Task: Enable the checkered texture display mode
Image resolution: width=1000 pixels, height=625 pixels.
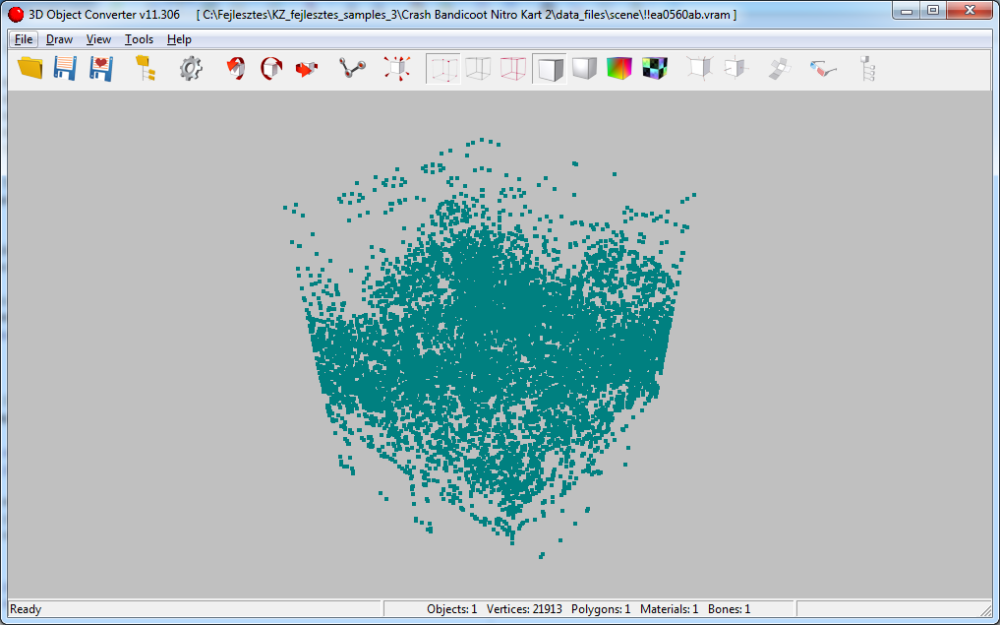Action: point(654,68)
